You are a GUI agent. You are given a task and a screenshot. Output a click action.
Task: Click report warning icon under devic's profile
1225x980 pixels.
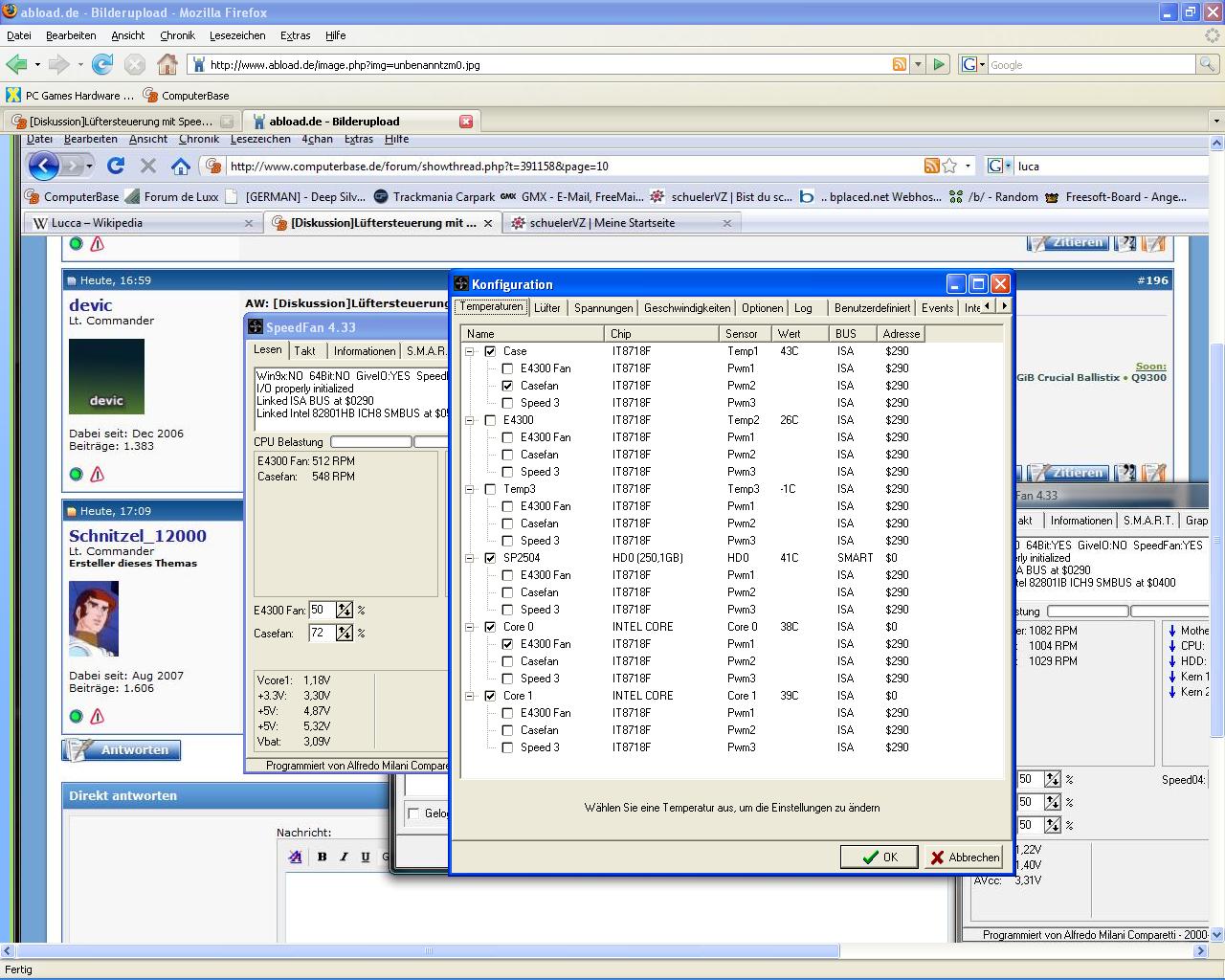pos(97,474)
